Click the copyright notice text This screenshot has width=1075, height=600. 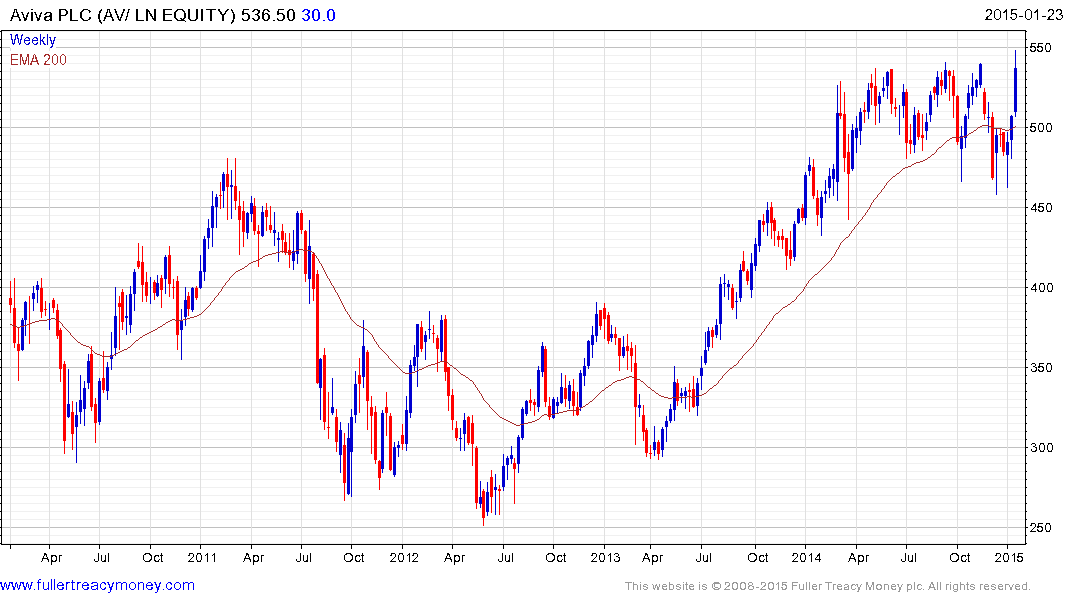pyautogui.click(x=828, y=586)
